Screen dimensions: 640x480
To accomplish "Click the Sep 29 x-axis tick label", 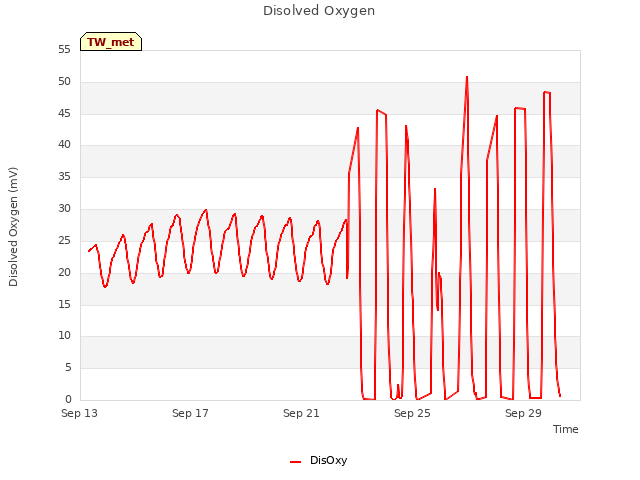I will pyautogui.click(x=523, y=413).
